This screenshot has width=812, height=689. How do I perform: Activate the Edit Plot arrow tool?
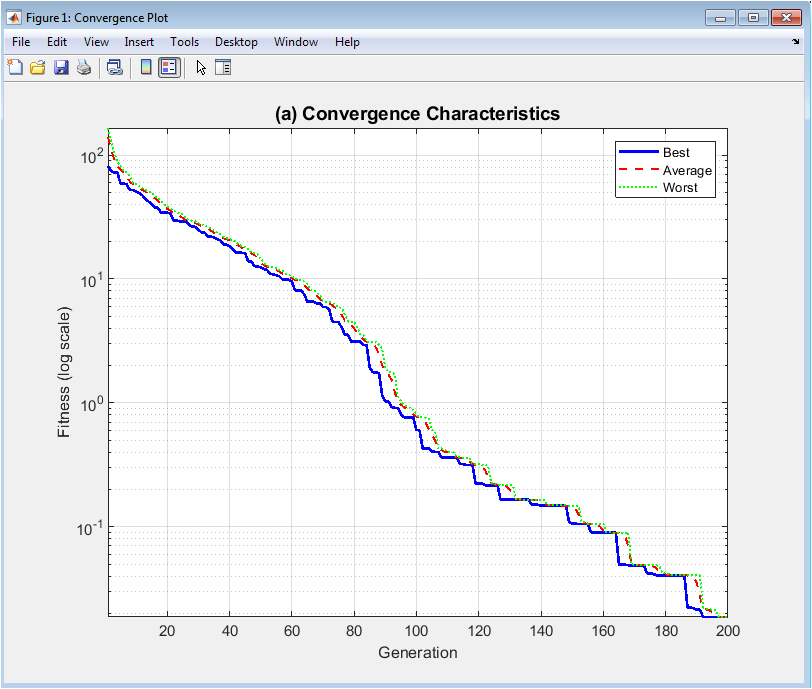pos(201,67)
